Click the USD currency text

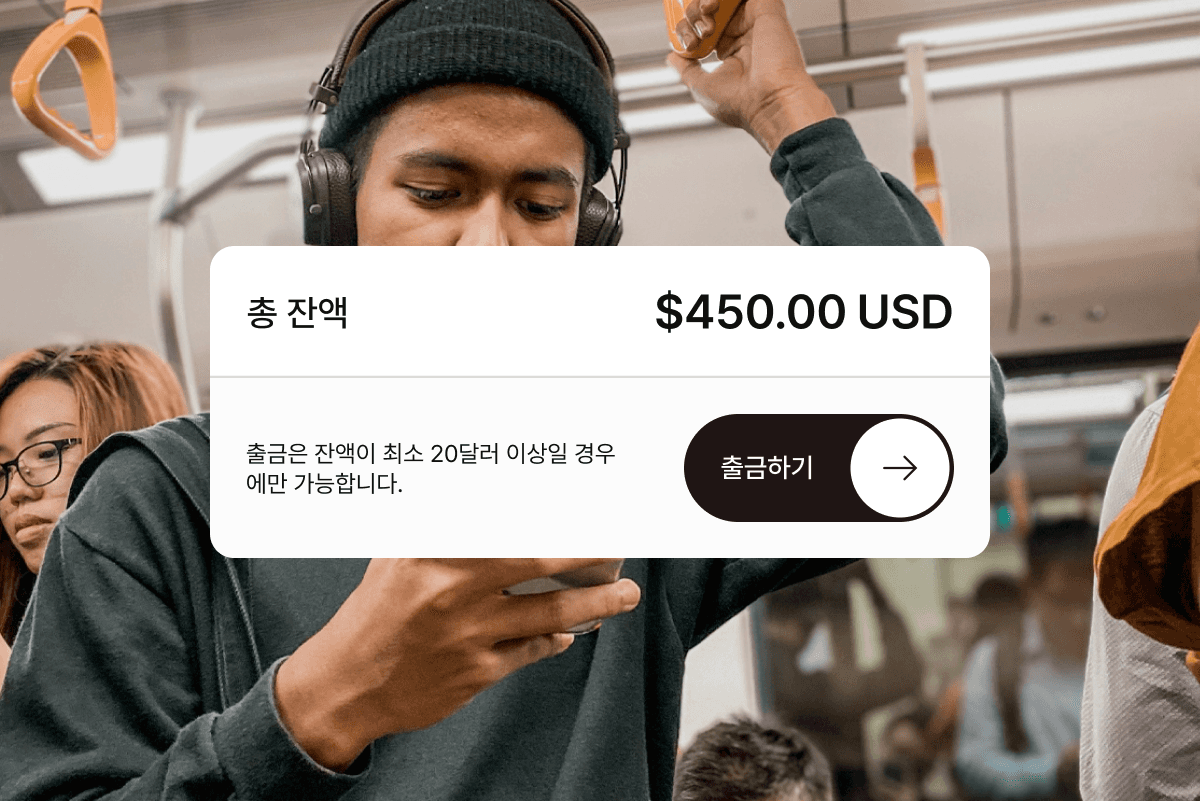pos(905,312)
